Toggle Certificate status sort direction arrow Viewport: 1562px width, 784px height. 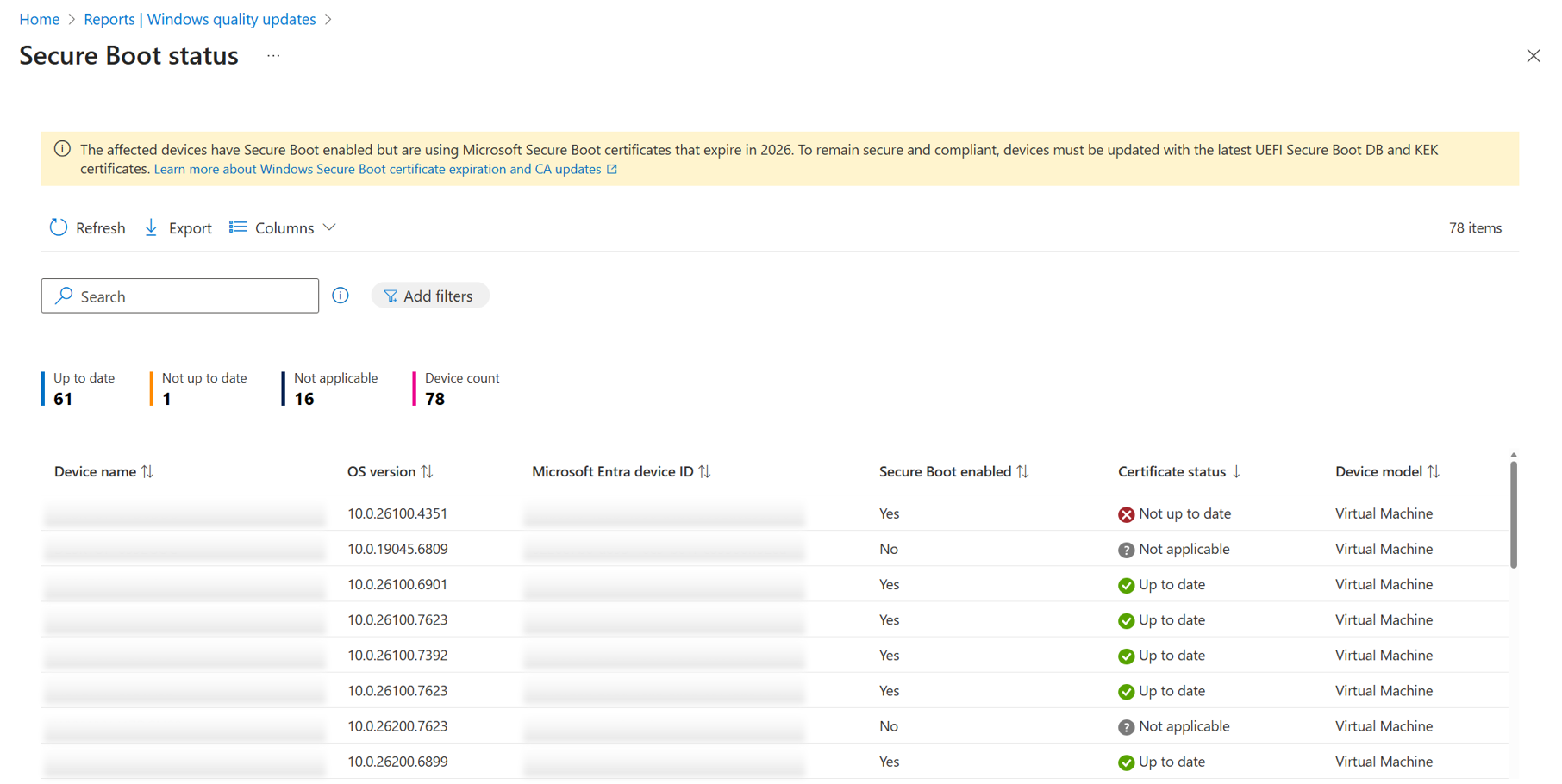coord(1236,471)
